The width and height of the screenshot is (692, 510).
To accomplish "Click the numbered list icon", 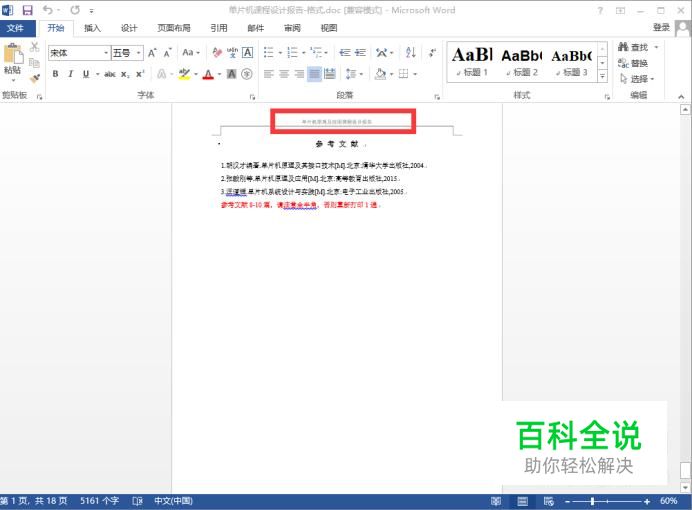I will pos(292,53).
